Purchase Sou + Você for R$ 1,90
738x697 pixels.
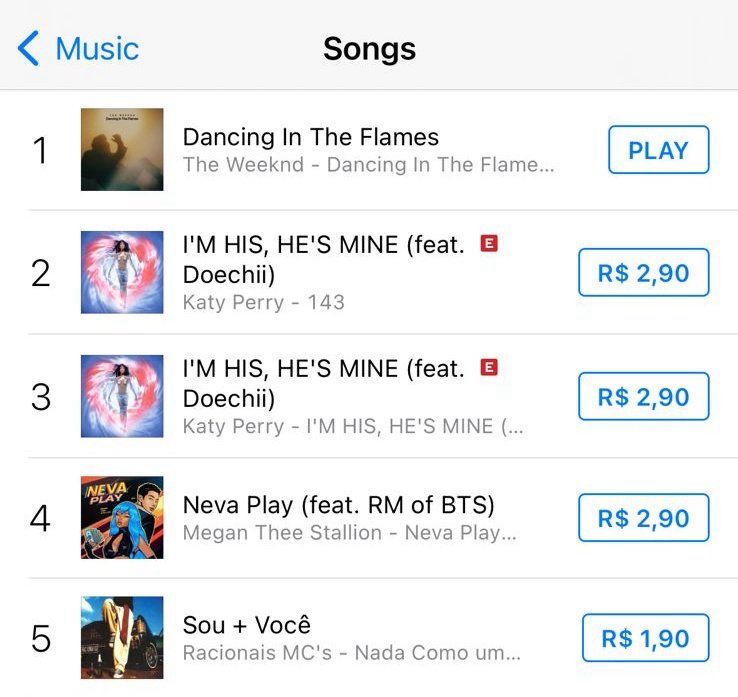[x=645, y=638]
